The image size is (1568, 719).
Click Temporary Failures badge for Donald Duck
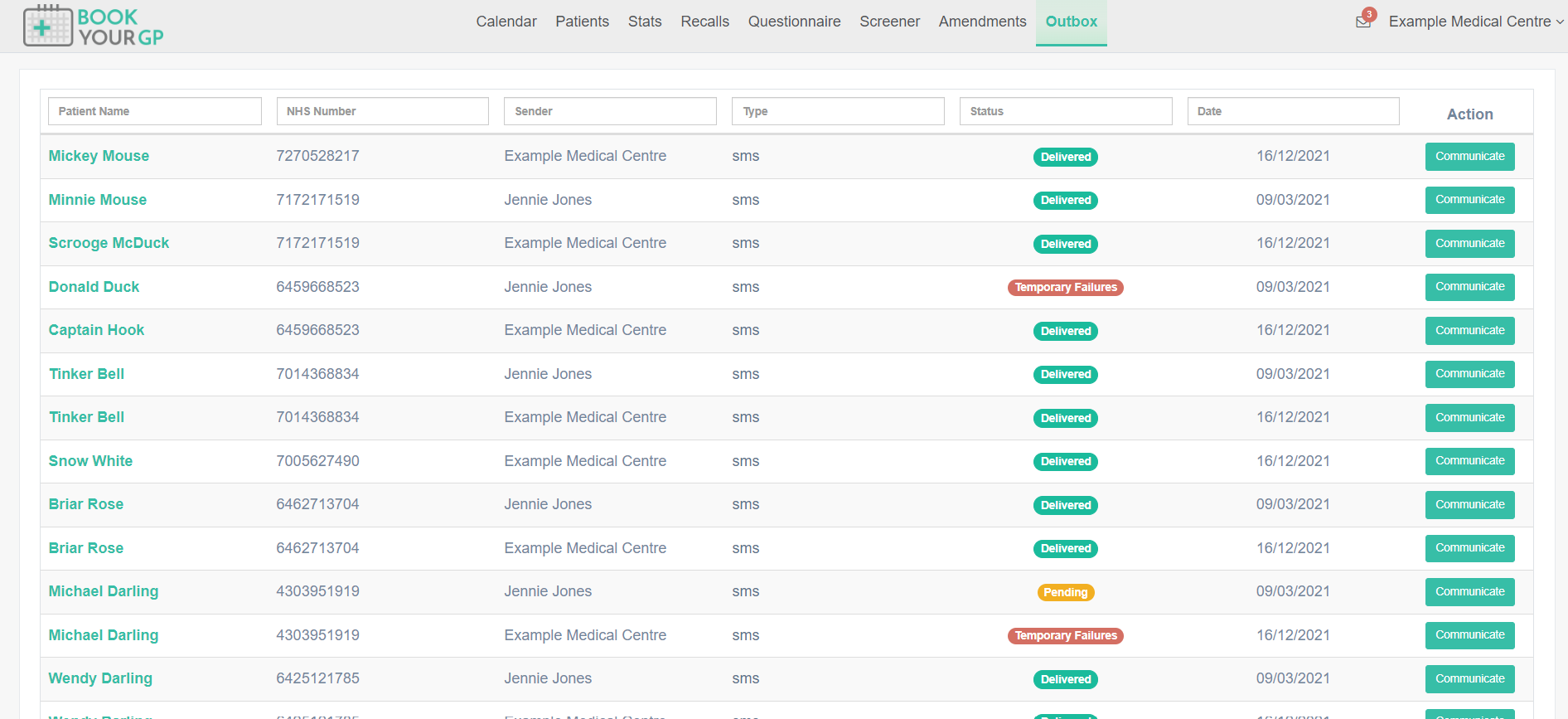pos(1066,288)
